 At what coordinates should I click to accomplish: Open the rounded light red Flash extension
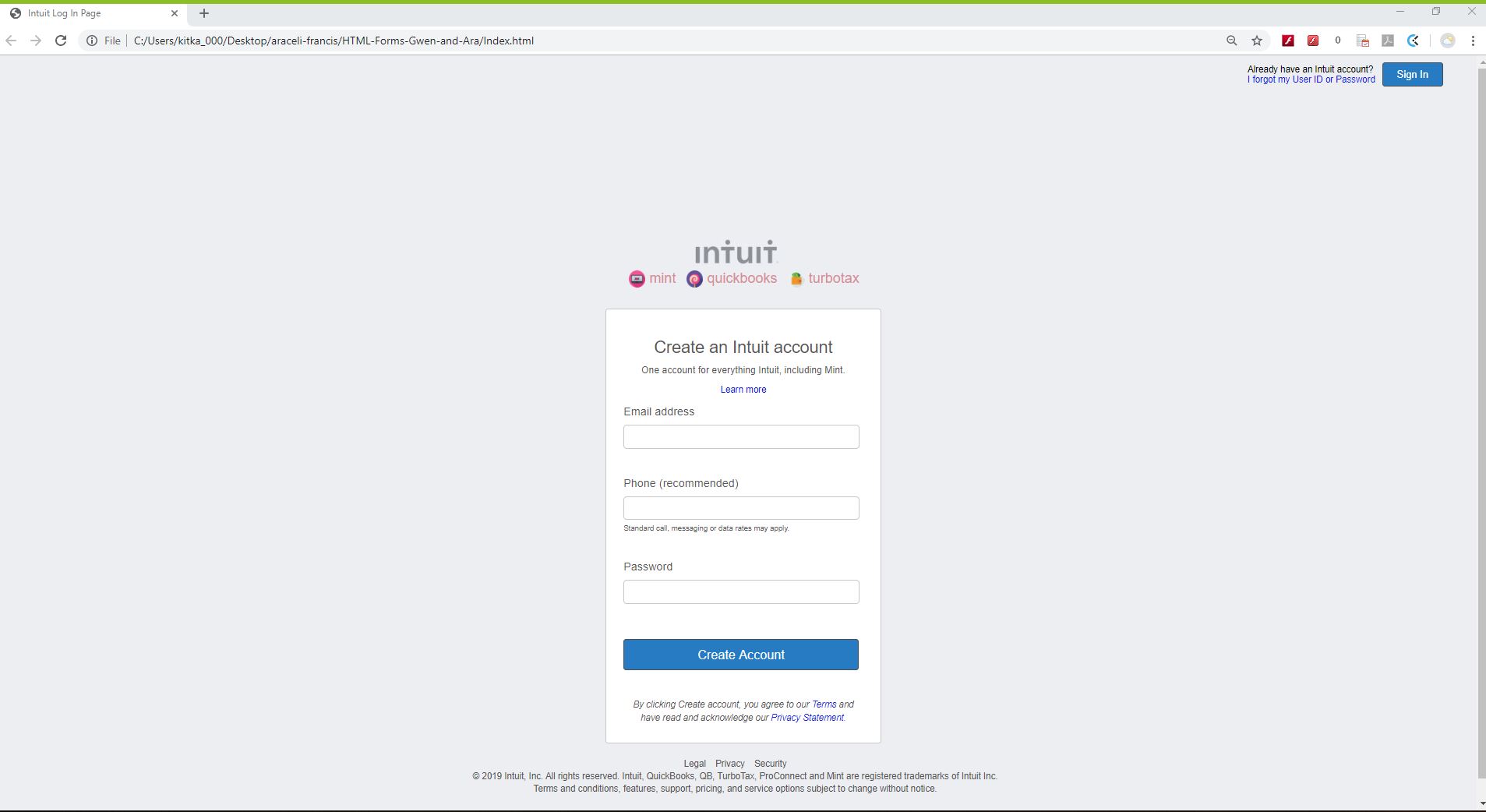point(1313,41)
